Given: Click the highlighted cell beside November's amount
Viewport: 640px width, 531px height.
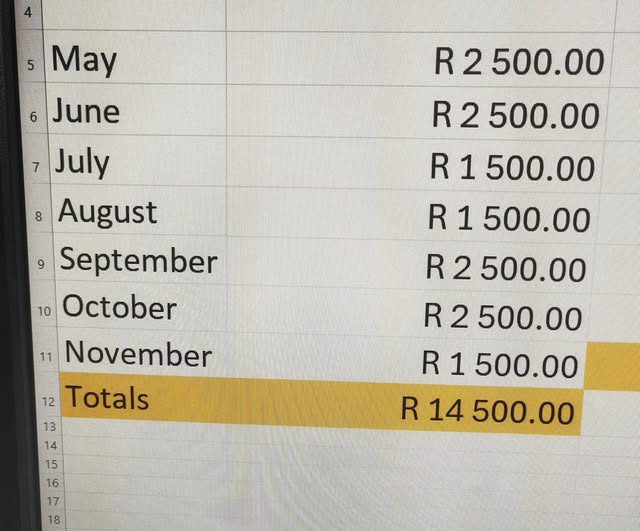Looking at the screenshot, I should [613, 367].
